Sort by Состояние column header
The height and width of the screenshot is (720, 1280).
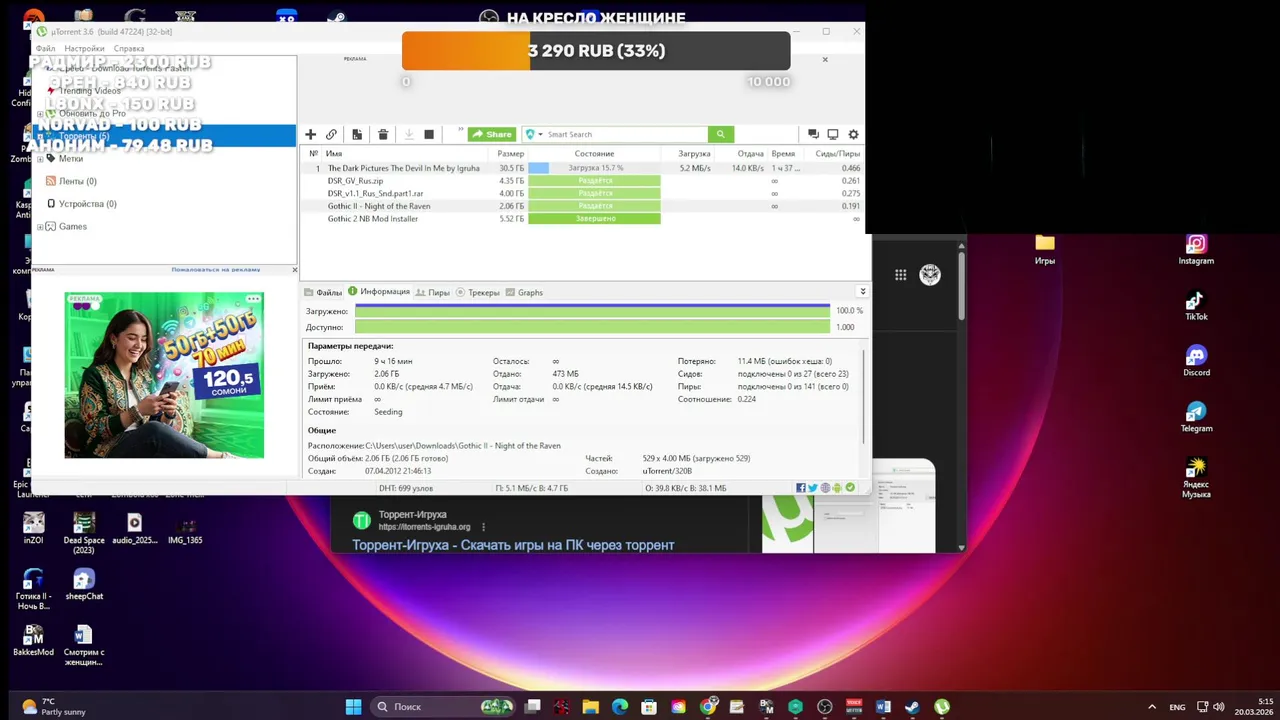(x=594, y=154)
